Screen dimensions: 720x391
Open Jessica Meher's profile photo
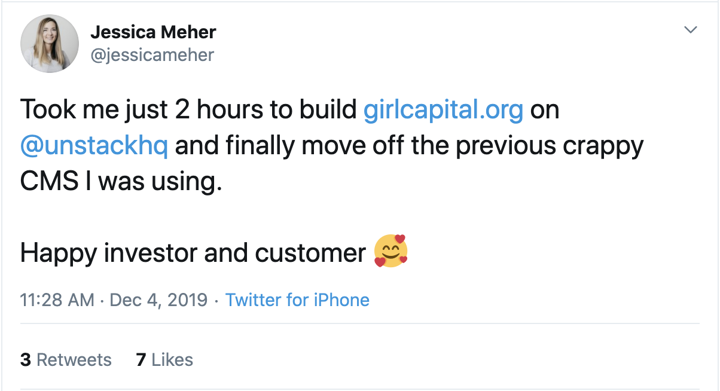(49, 44)
